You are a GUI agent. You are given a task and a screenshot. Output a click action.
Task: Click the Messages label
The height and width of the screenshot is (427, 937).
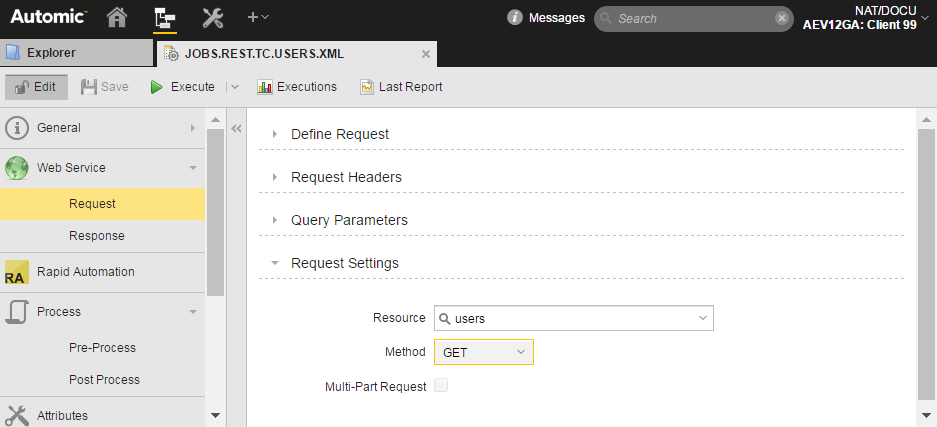click(x=557, y=18)
